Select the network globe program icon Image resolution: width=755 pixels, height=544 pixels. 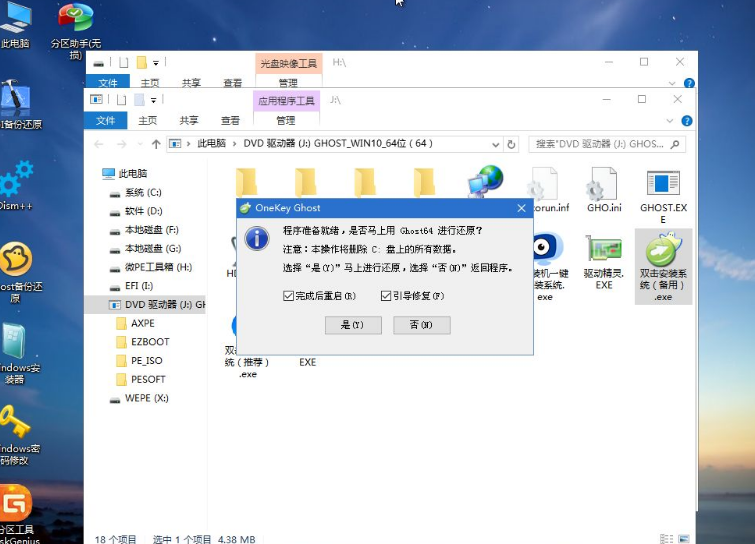(485, 181)
